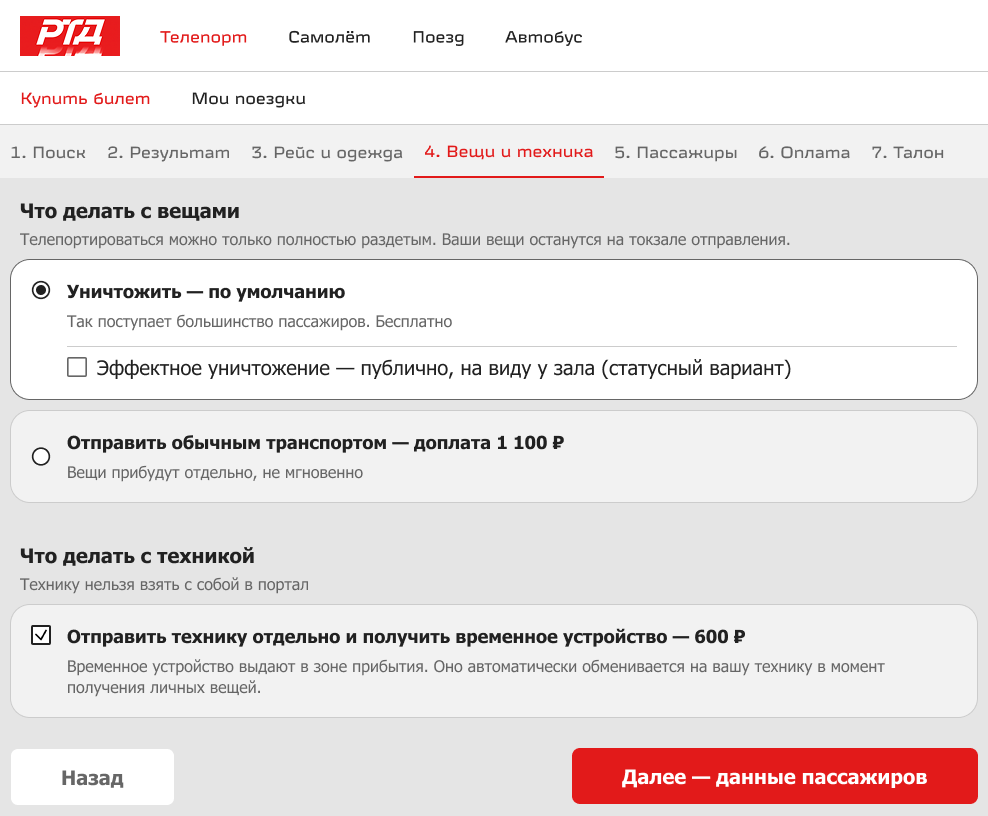Click 'Эффектное уничтожение — публично' label text
The width and height of the screenshot is (988, 816).
pyautogui.click(x=275, y=368)
